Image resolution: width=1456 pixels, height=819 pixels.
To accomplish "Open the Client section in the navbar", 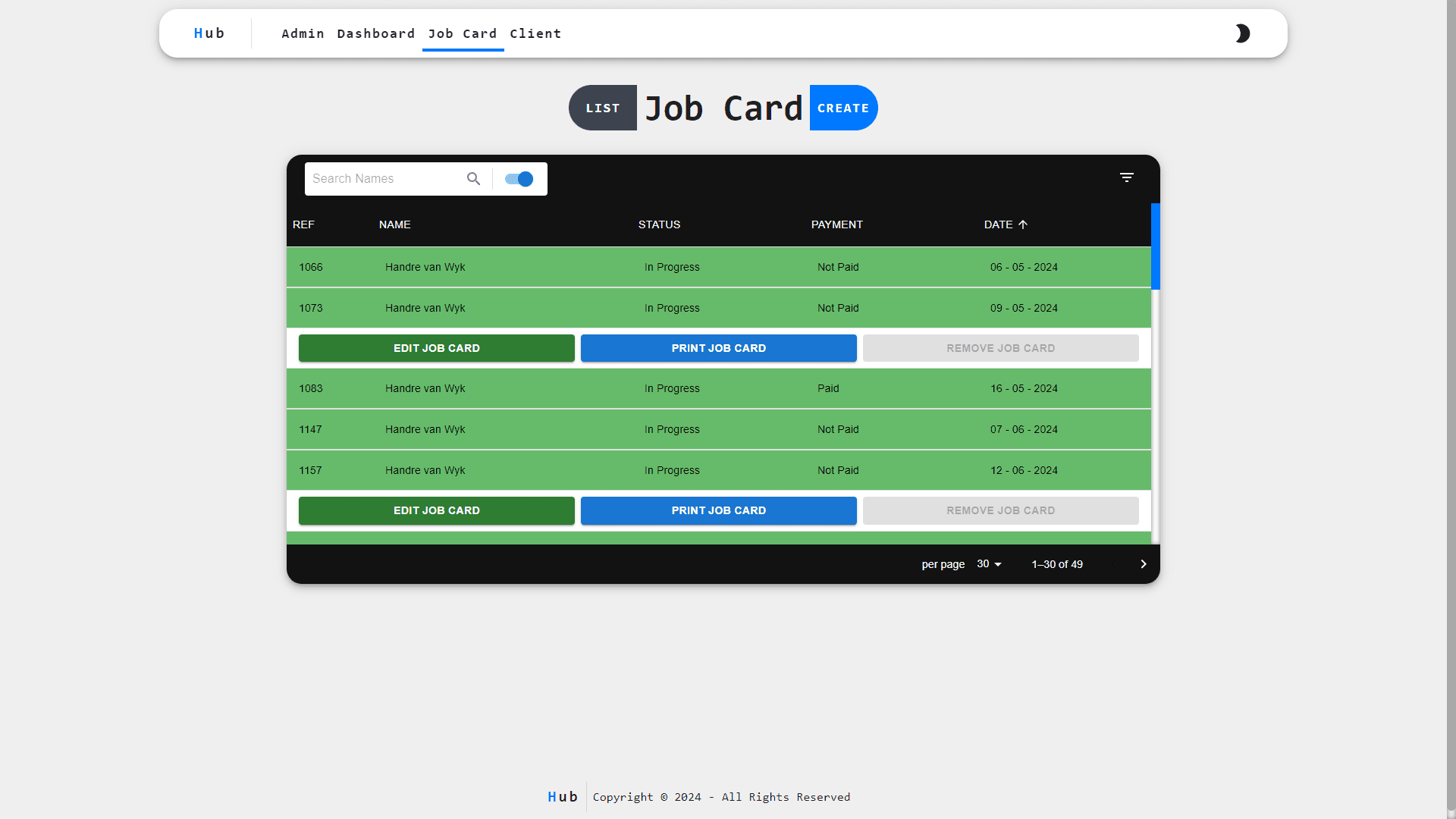I will (x=535, y=33).
